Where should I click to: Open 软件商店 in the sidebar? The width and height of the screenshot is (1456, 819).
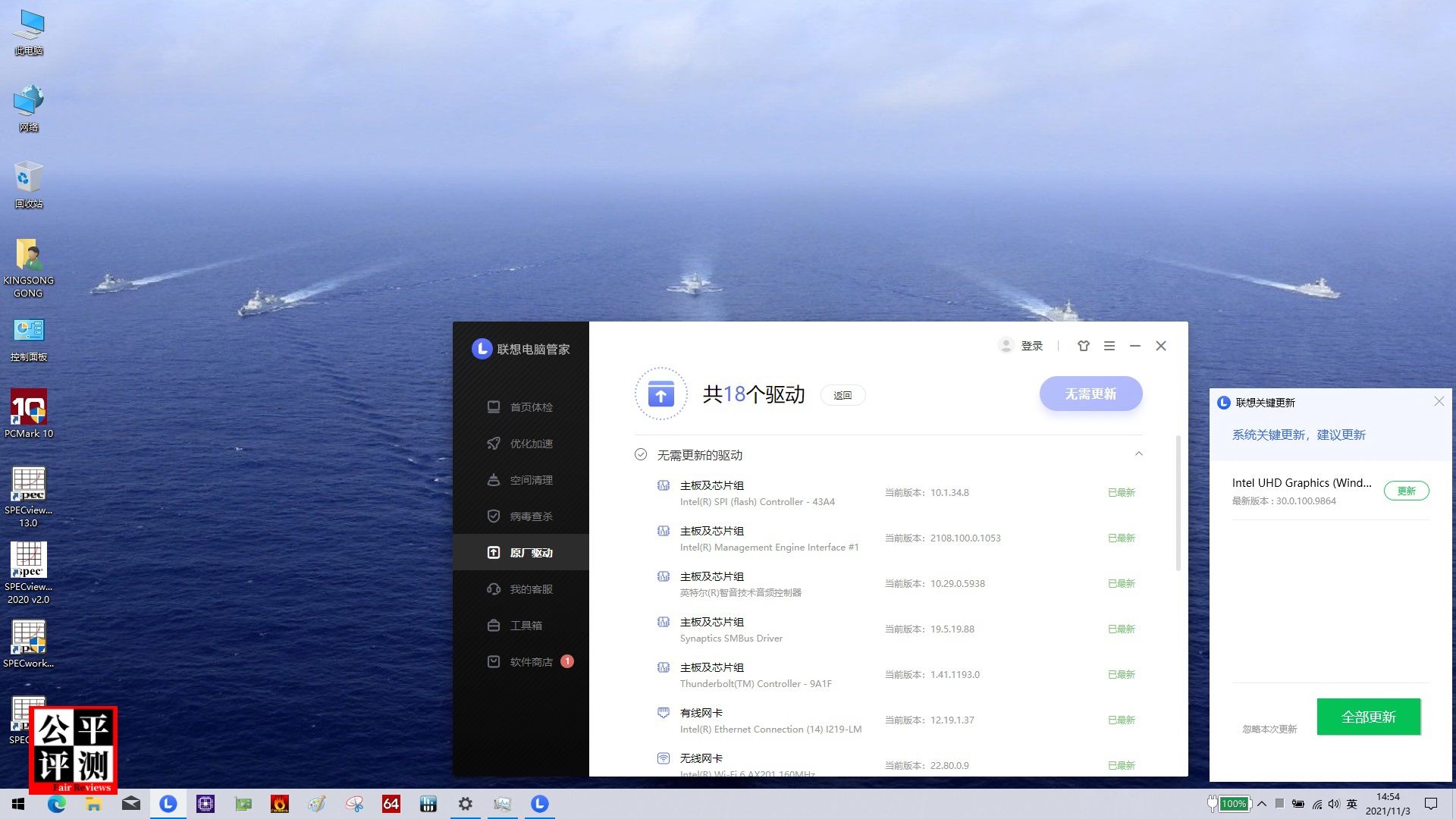(520, 662)
